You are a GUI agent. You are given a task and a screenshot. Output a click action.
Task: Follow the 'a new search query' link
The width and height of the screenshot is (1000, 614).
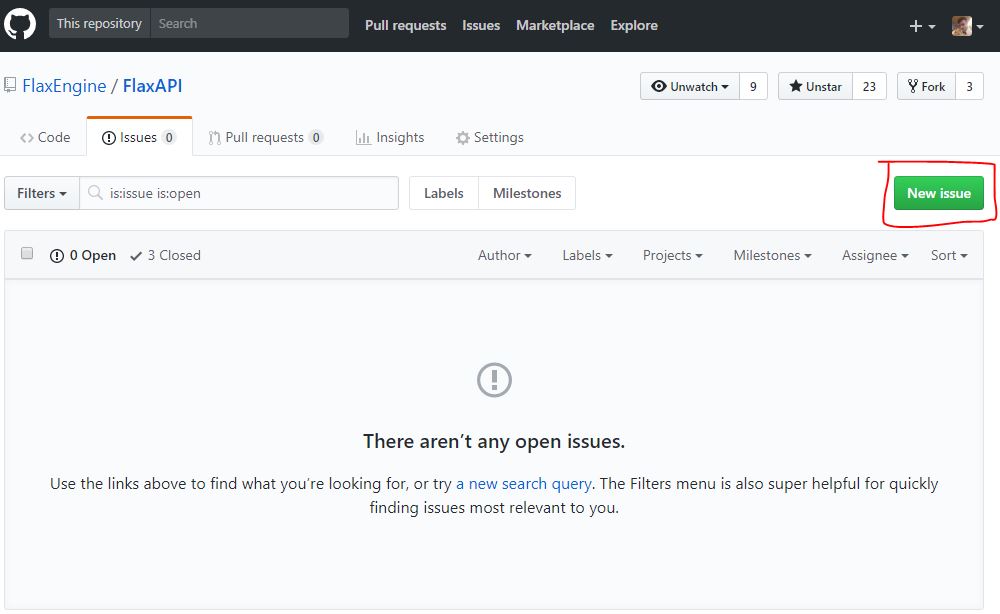pyautogui.click(x=524, y=483)
